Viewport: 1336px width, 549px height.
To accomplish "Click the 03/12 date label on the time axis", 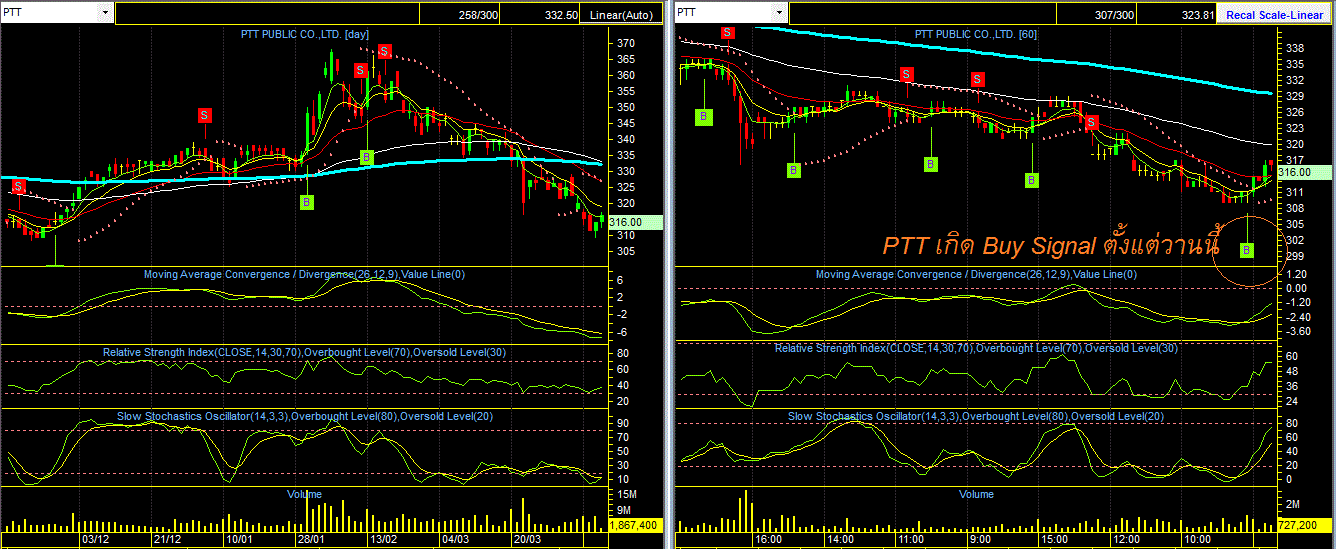I will (x=94, y=539).
